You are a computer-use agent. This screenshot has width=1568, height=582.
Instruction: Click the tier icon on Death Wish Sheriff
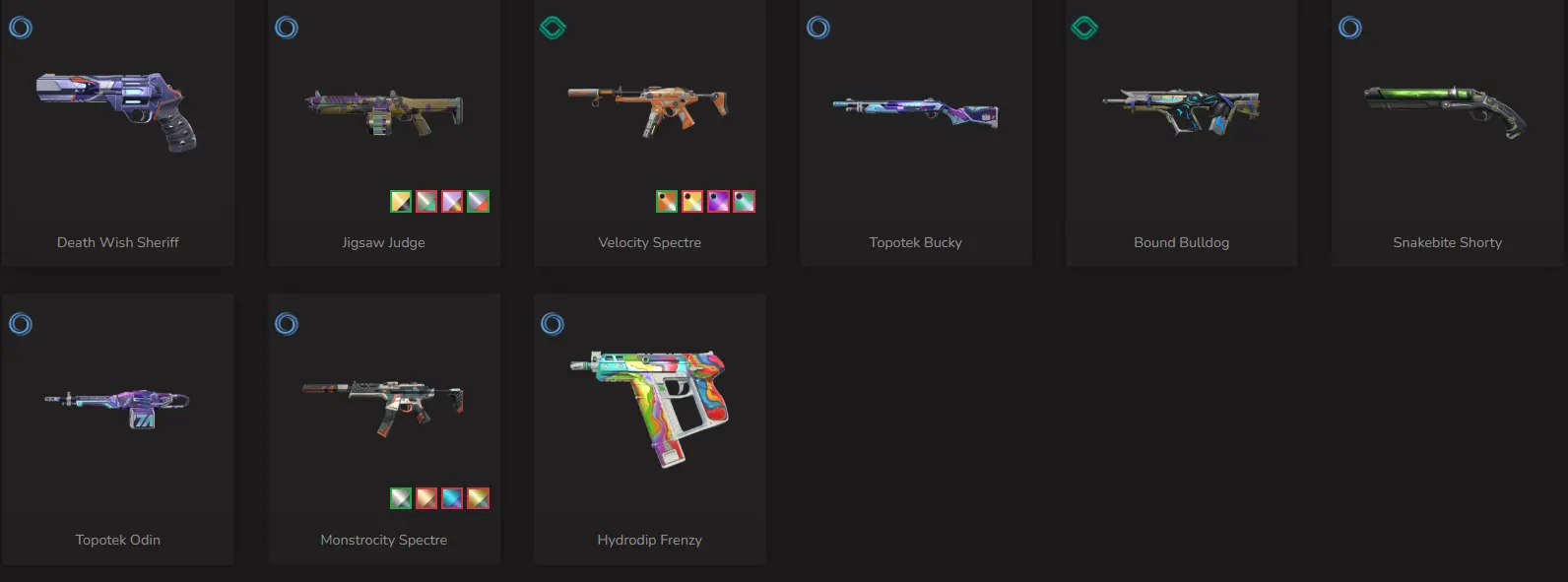21,28
